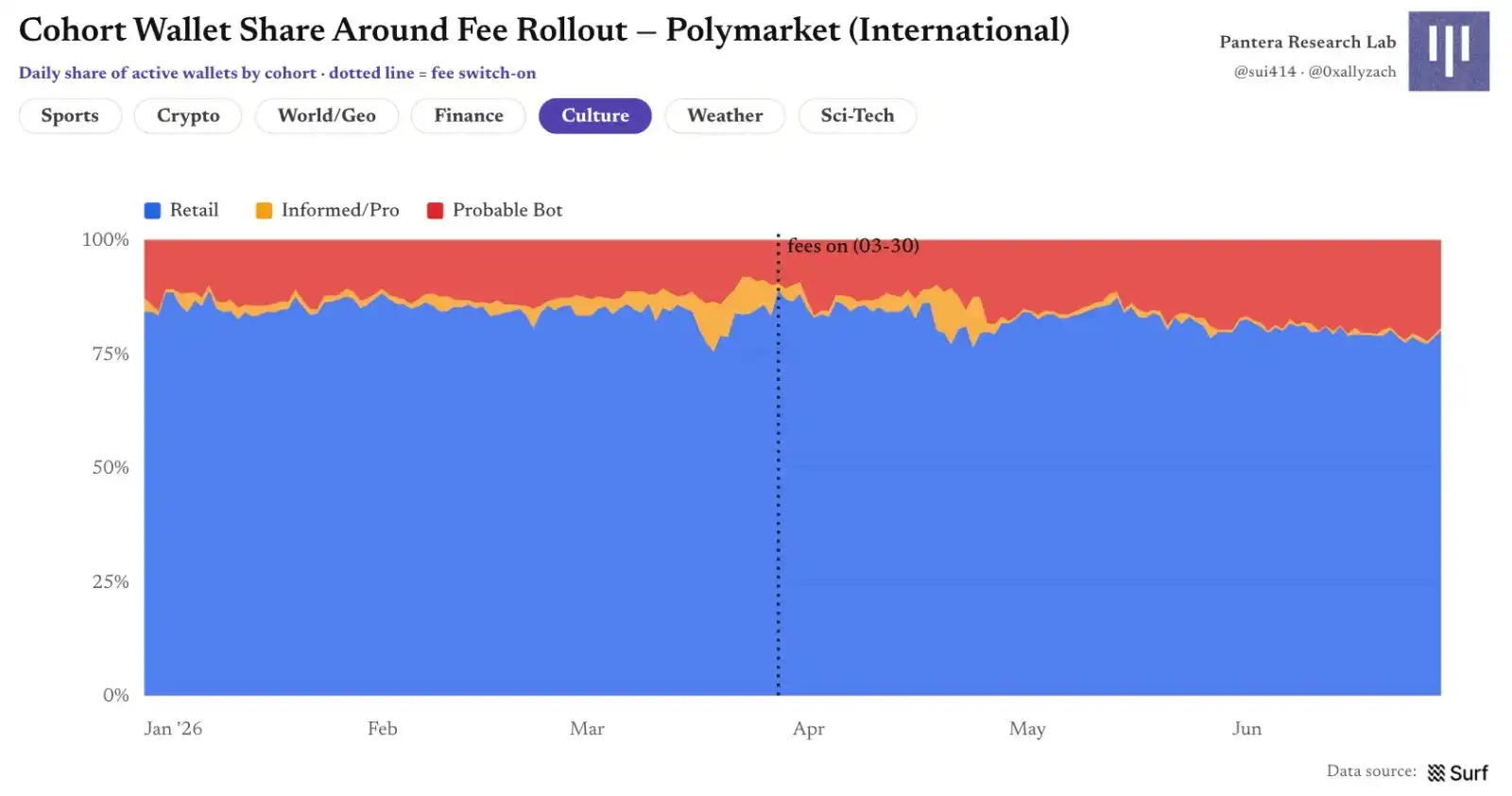1512x796 pixels.
Task: Click the 100% y-axis label
Action: pyautogui.click(x=105, y=239)
